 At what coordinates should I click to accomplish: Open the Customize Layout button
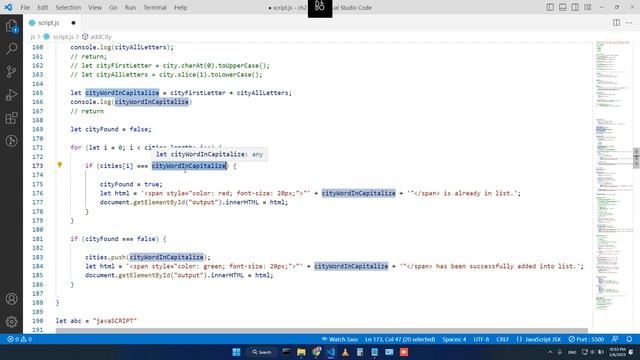pos(588,7)
